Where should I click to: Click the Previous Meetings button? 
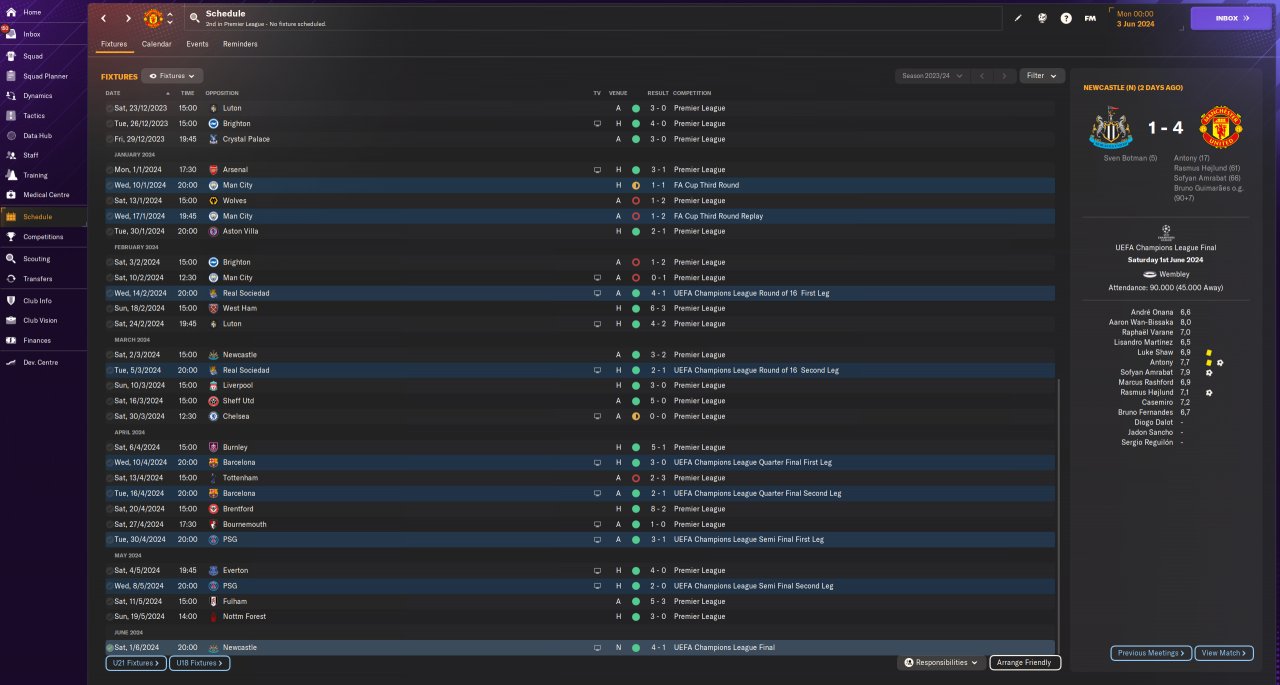point(1151,653)
